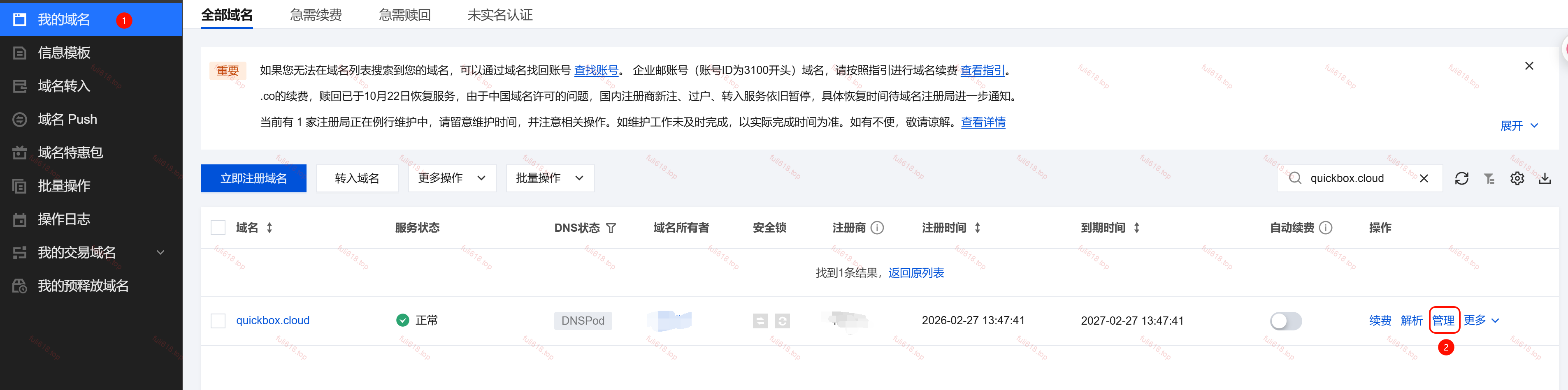Image resolution: width=1568 pixels, height=390 pixels.
Task: Click 解析 for quickbox.cloud
Action: [1412, 321]
